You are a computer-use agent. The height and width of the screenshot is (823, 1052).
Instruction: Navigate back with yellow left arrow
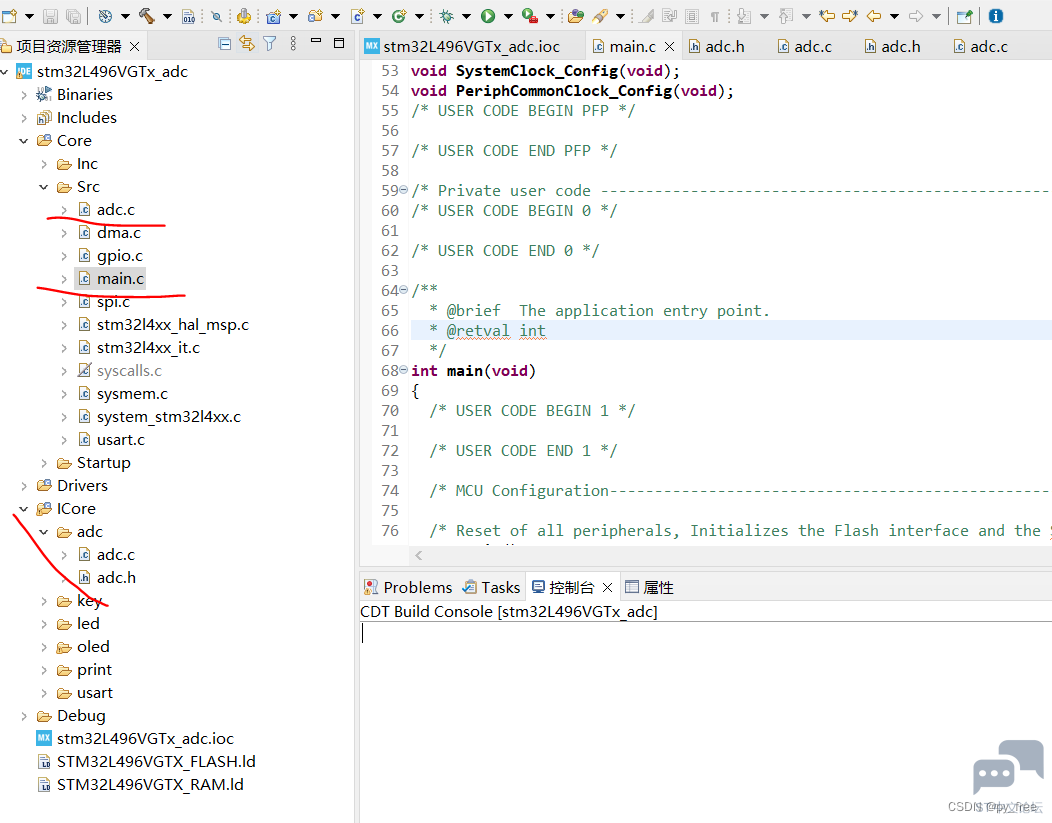coord(874,15)
